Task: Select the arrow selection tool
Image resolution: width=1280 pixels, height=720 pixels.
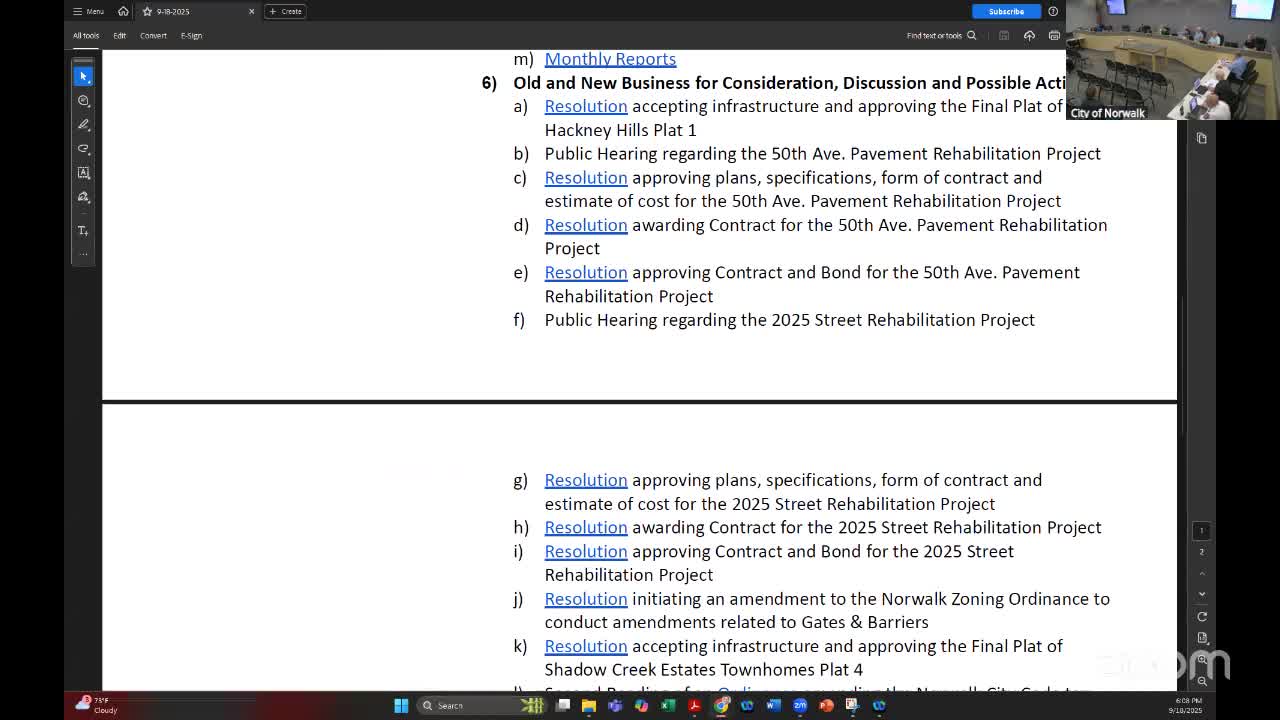Action: [x=83, y=76]
